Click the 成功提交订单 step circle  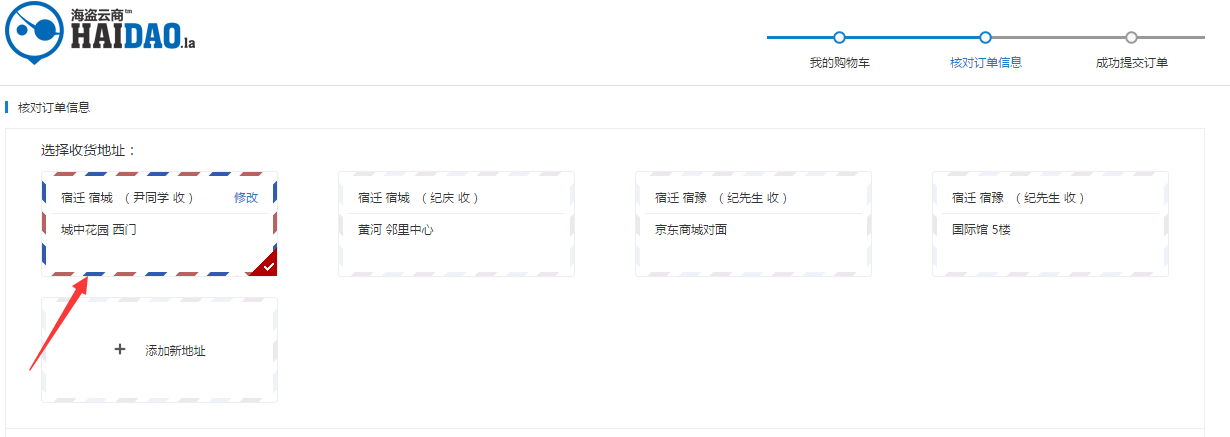point(1131,38)
